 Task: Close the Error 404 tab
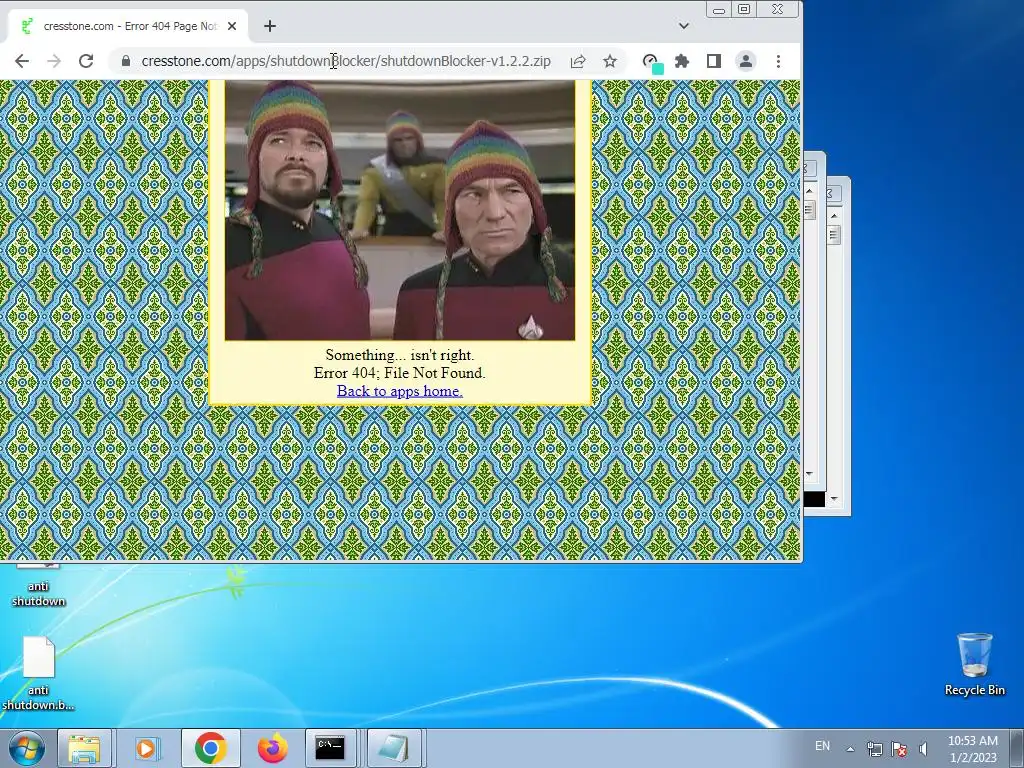click(x=232, y=26)
